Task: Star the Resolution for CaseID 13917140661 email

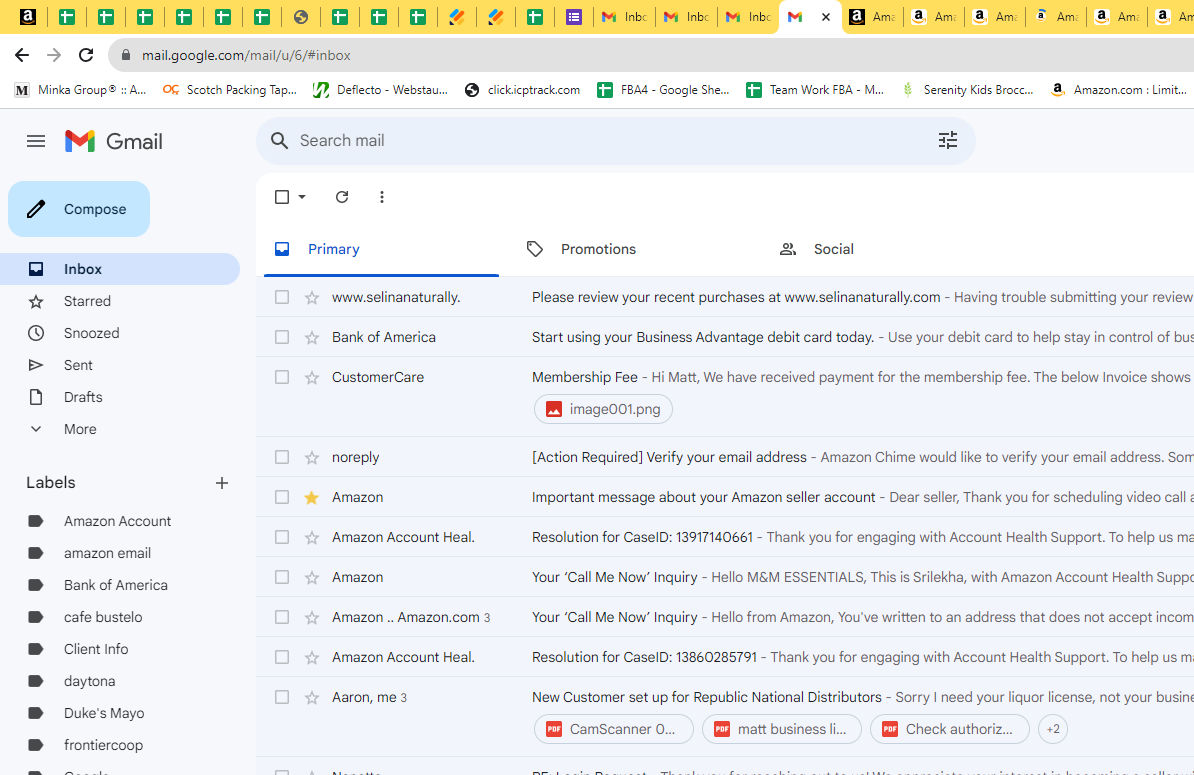Action: [311, 537]
